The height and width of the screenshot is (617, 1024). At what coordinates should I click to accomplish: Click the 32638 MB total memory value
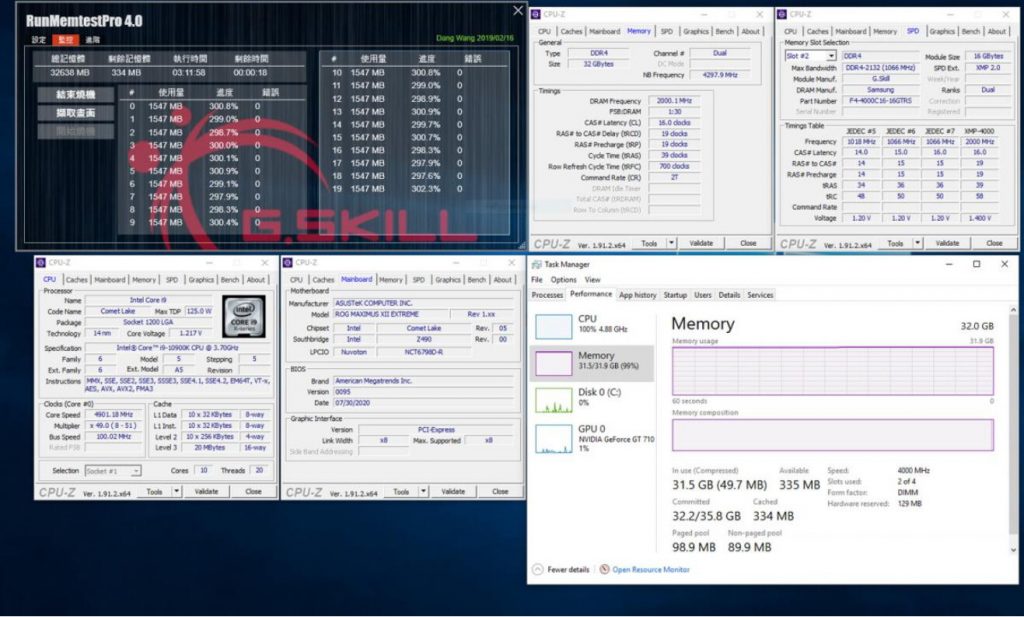click(70, 72)
